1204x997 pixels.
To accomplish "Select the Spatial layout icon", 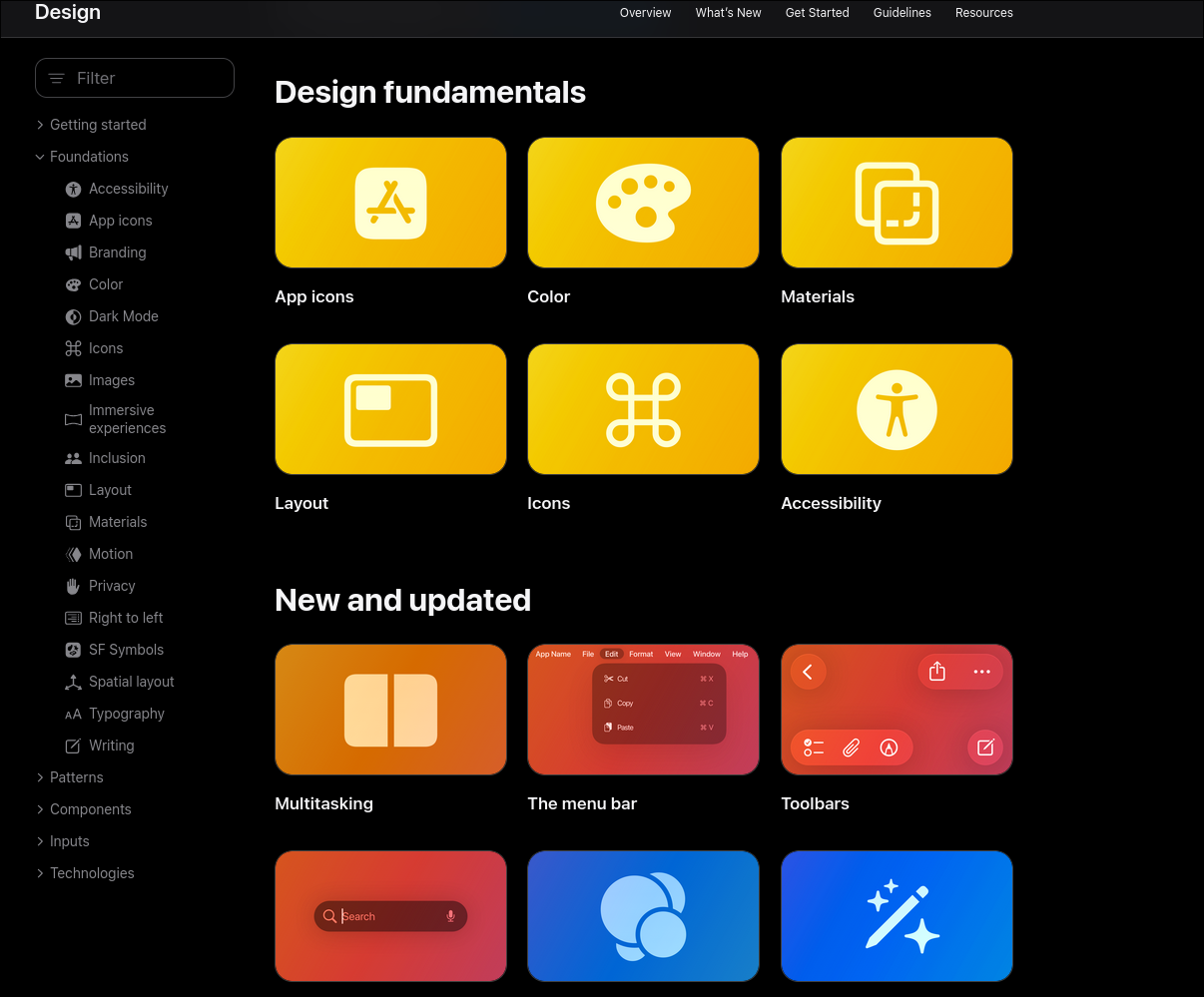I will click(73, 682).
